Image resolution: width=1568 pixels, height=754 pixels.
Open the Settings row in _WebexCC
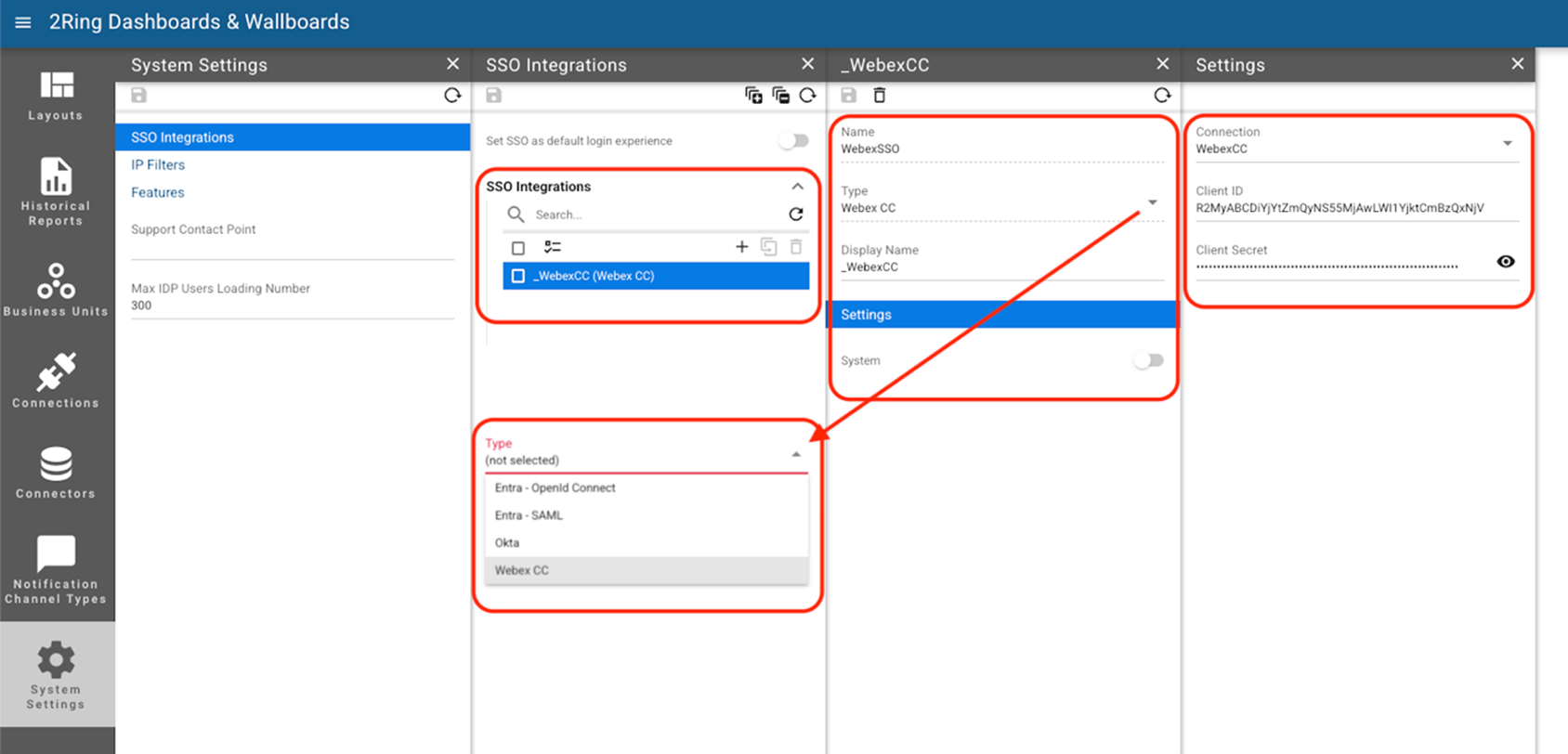1001,315
